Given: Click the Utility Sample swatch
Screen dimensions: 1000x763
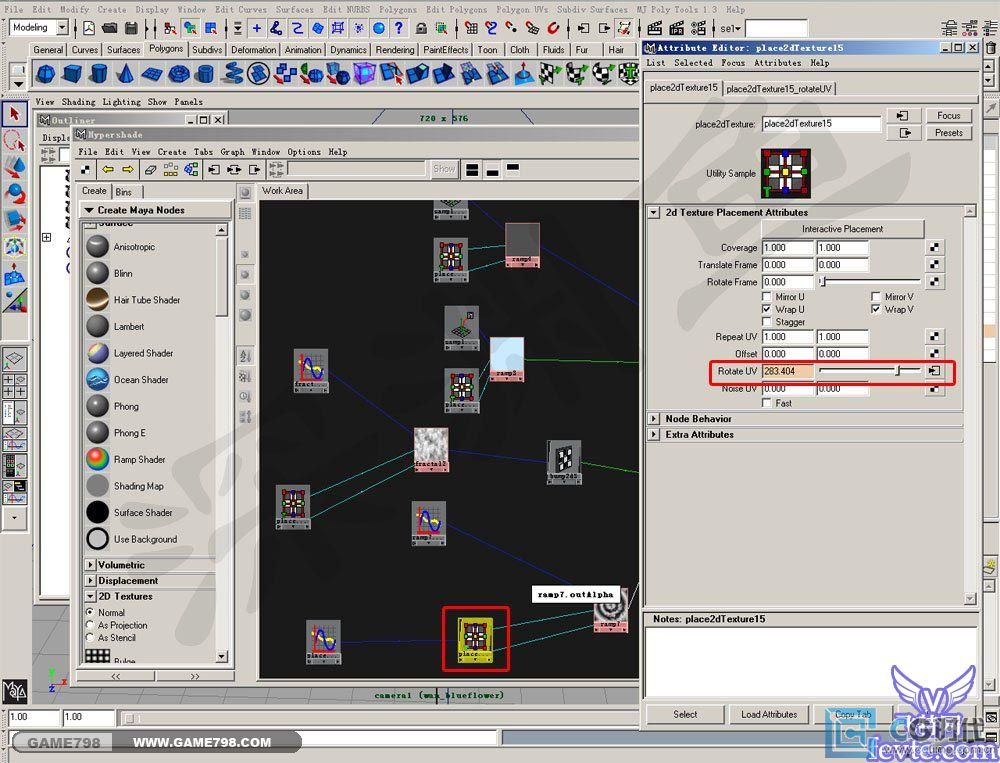Looking at the screenshot, I should 786,173.
